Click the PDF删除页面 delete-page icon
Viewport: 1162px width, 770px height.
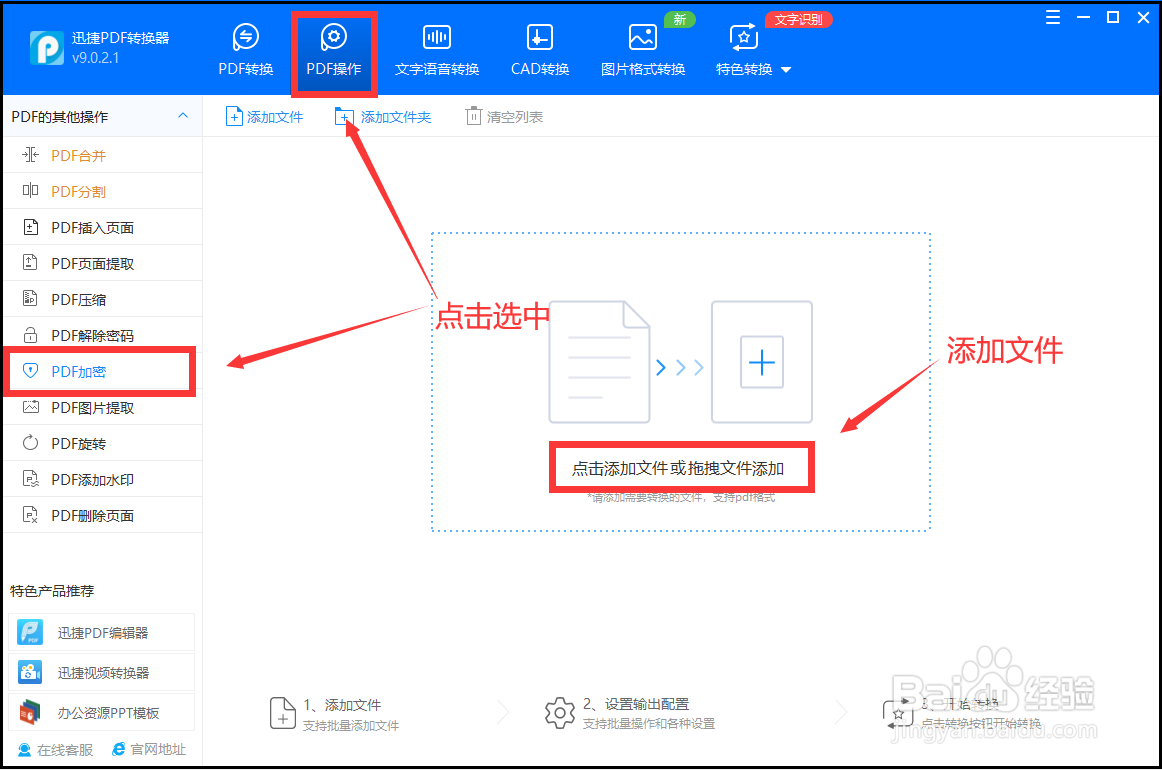coord(30,514)
